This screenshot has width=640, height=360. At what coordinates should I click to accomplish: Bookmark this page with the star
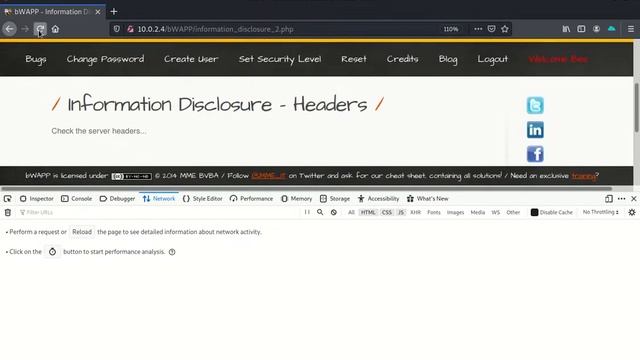[x=505, y=29]
